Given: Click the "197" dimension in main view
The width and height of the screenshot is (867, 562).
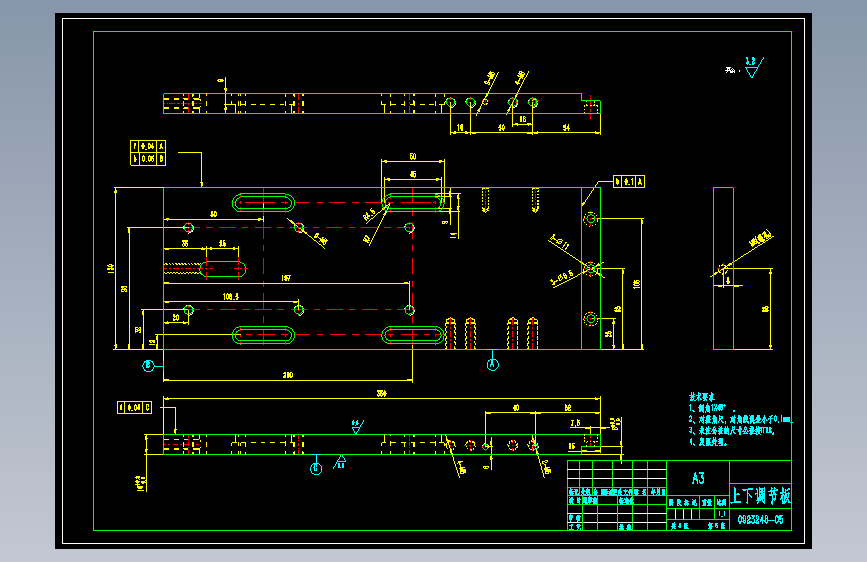Looking at the screenshot, I should click(x=286, y=278).
